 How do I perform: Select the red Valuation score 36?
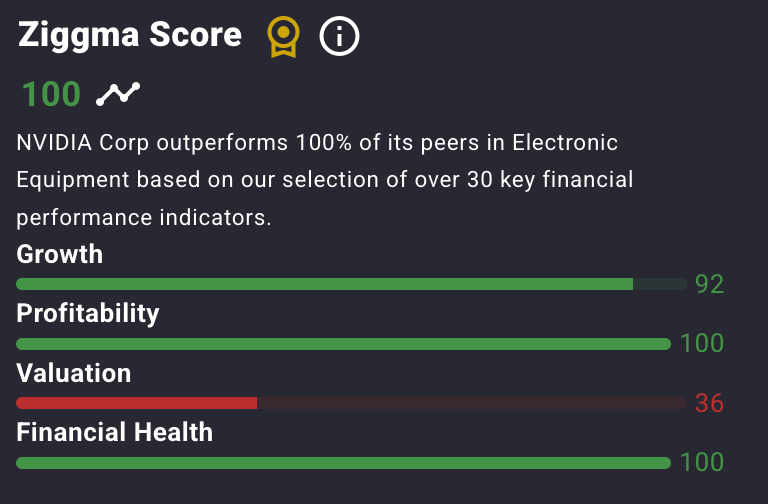(x=709, y=403)
